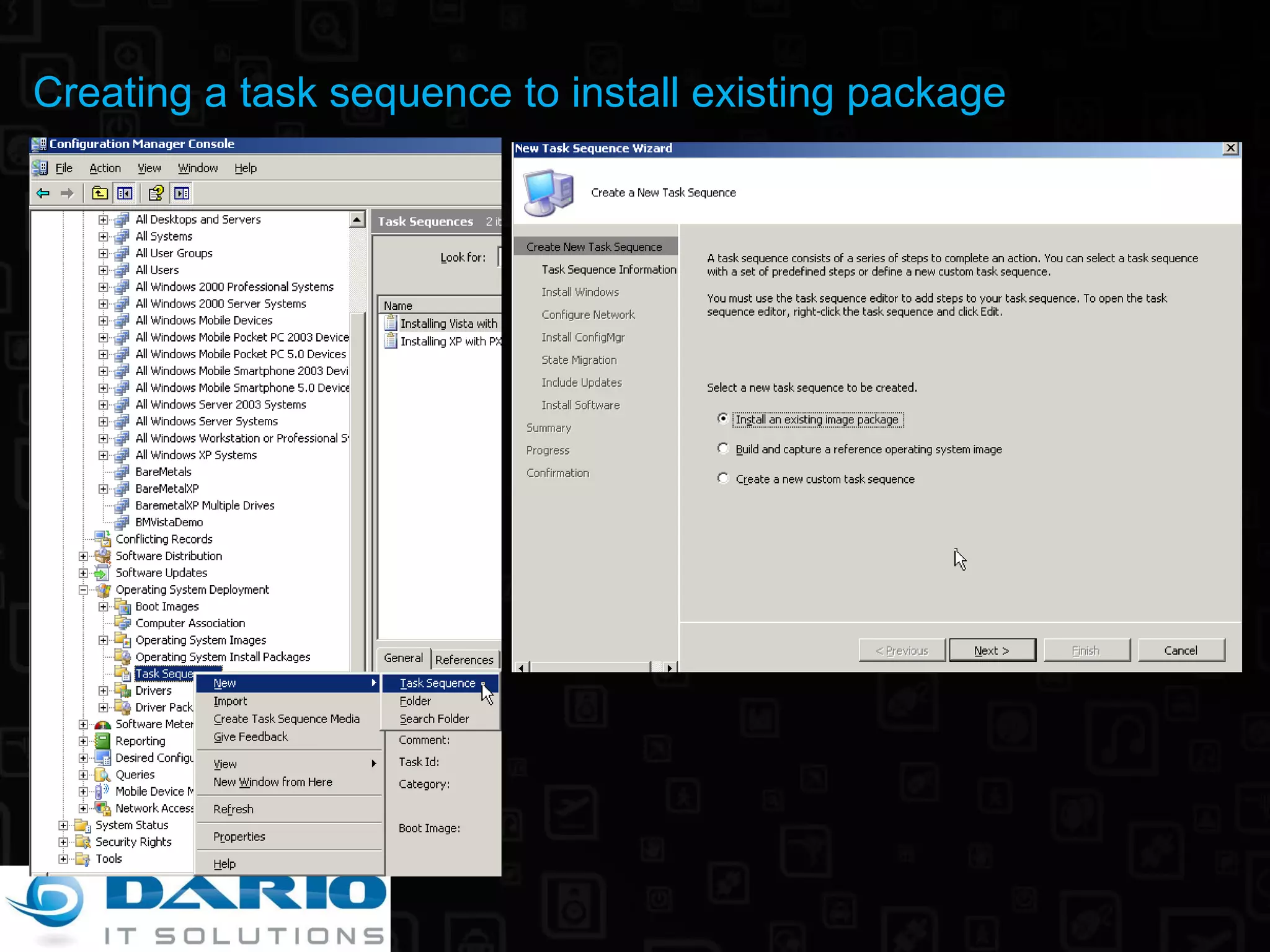Screen dimensions: 1270x952
Task: Expand the All User Groups node
Action: click(x=104, y=253)
